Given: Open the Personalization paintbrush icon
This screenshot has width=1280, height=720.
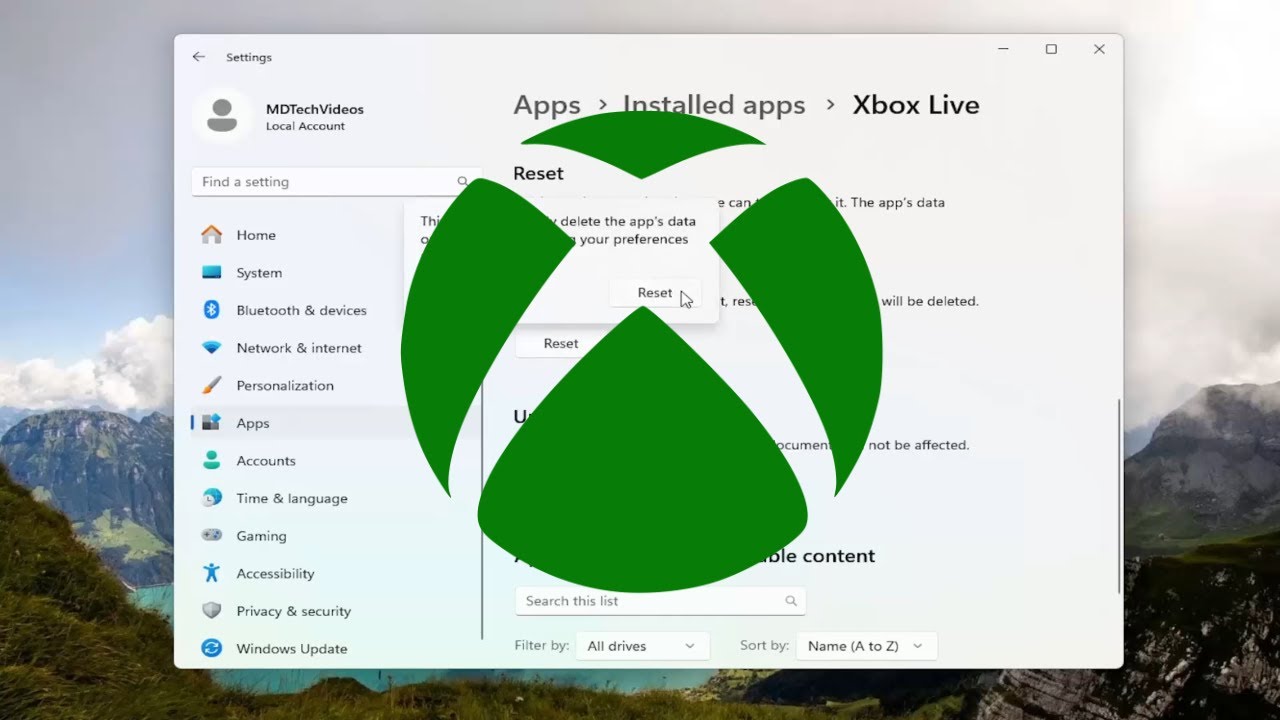Looking at the screenshot, I should tap(212, 385).
